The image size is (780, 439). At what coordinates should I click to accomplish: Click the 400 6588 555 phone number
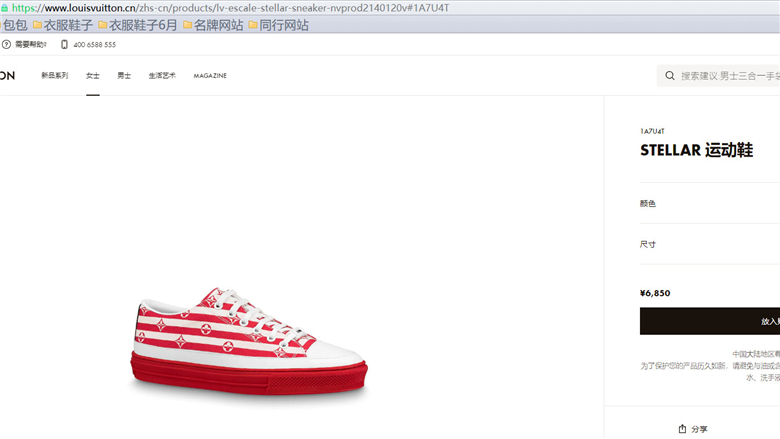(x=95, y=44)
